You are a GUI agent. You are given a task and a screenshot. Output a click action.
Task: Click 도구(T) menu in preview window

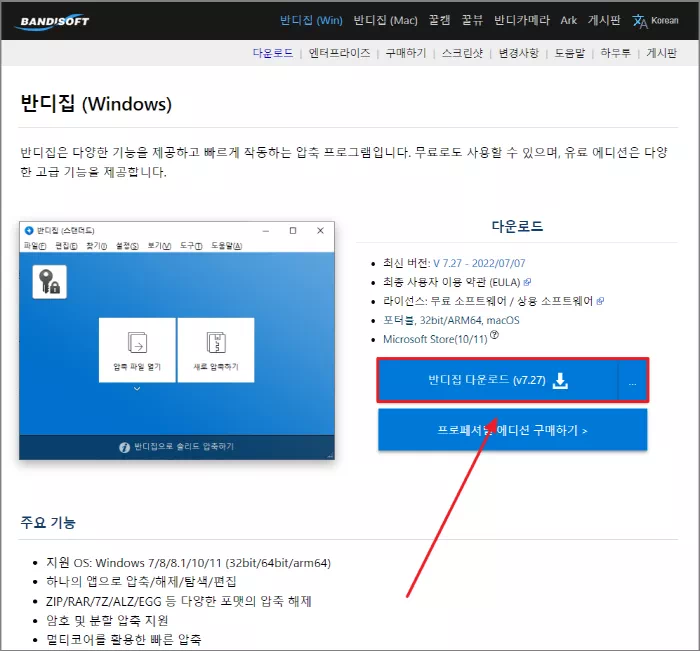191,246
